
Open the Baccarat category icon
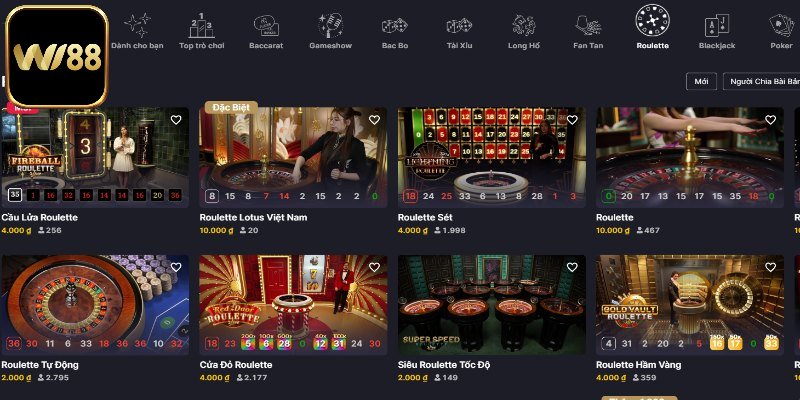[266, 26]
